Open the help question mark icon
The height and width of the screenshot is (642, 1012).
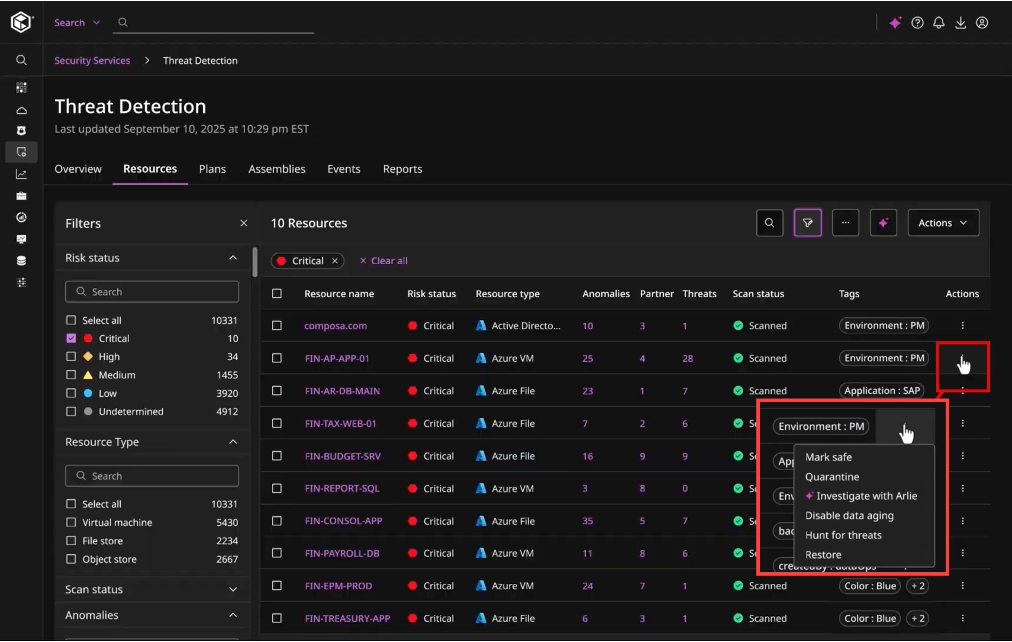tap(917, 22)
